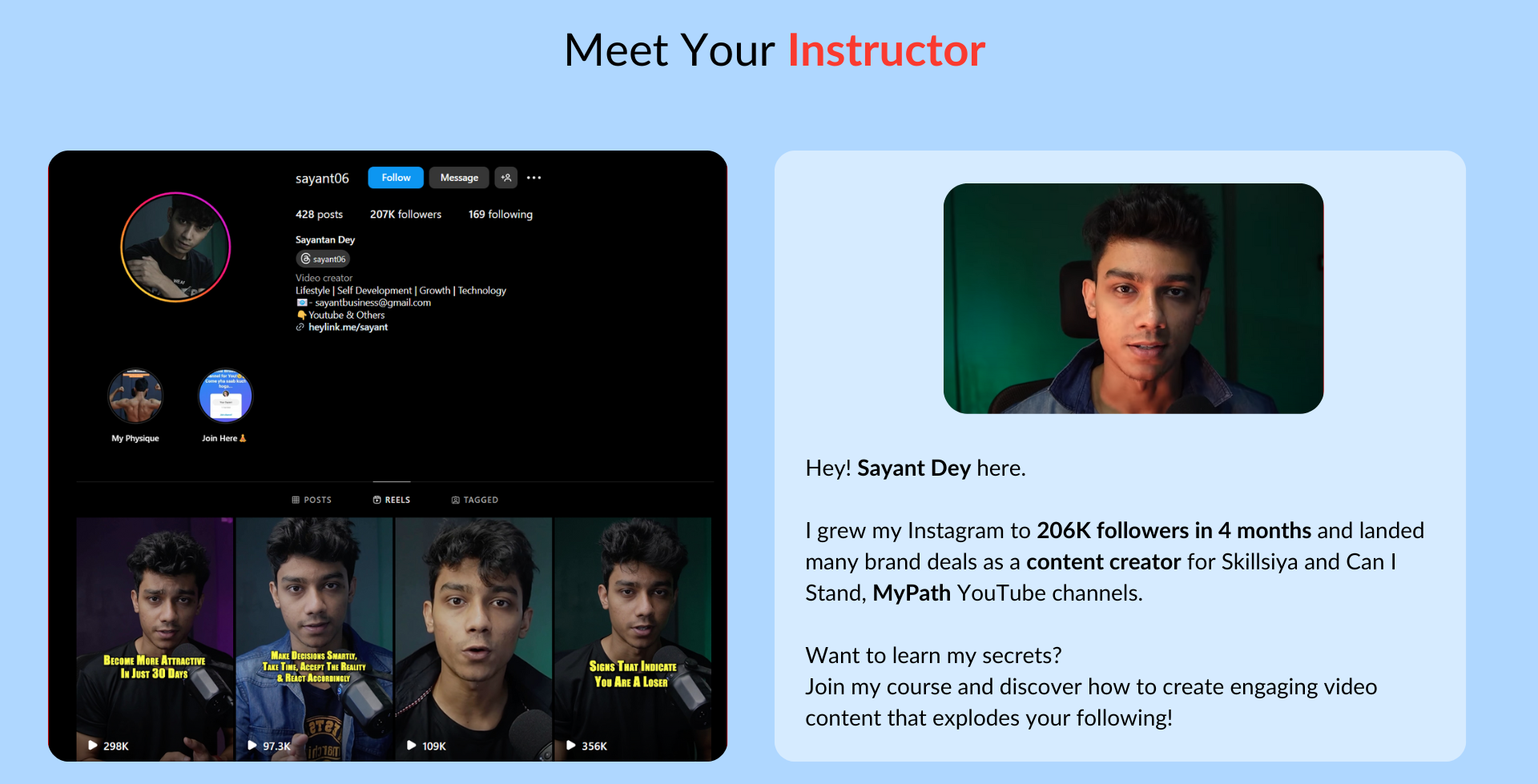This screenshot has height=784, width=1538.
Task: Switch to the POSTS tab
Action: (312, 500)
